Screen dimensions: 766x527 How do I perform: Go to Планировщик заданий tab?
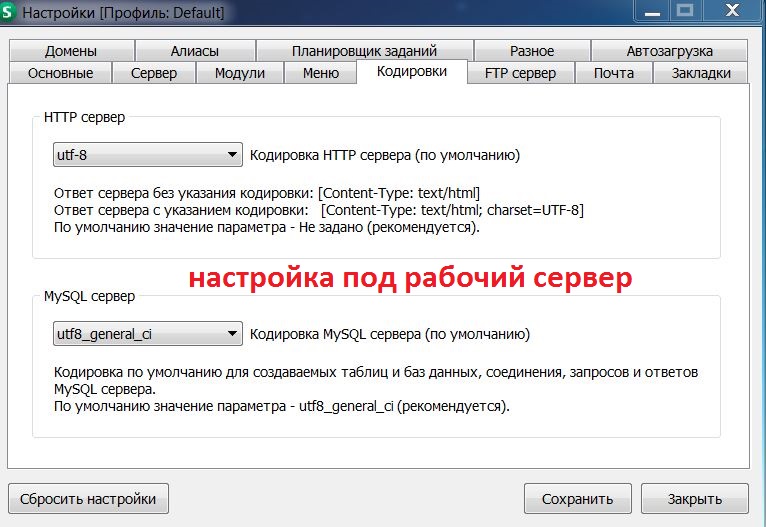pyautogui.click(x=363, y=51)
